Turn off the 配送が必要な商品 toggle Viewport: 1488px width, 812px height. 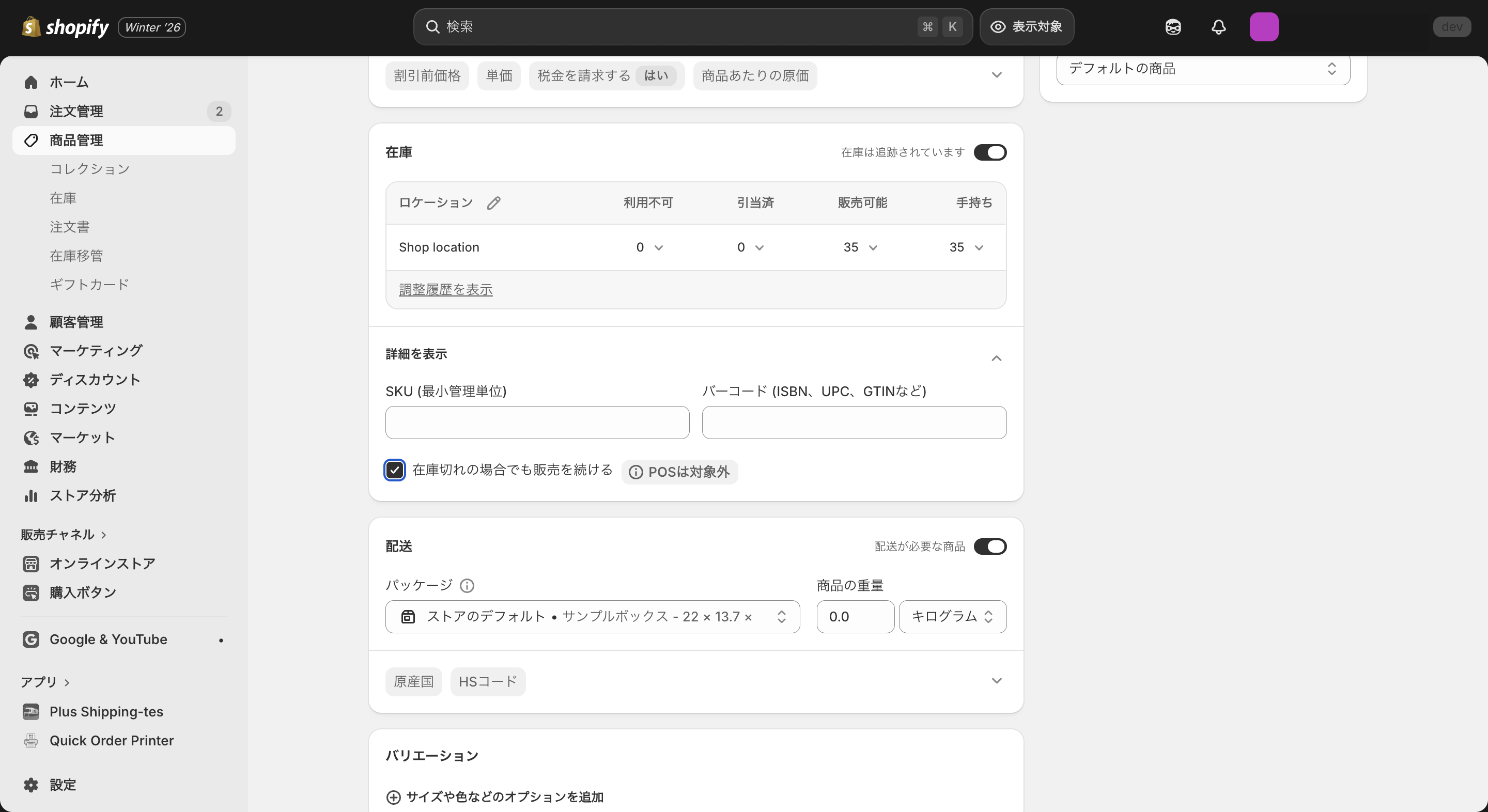coord(990,546)
